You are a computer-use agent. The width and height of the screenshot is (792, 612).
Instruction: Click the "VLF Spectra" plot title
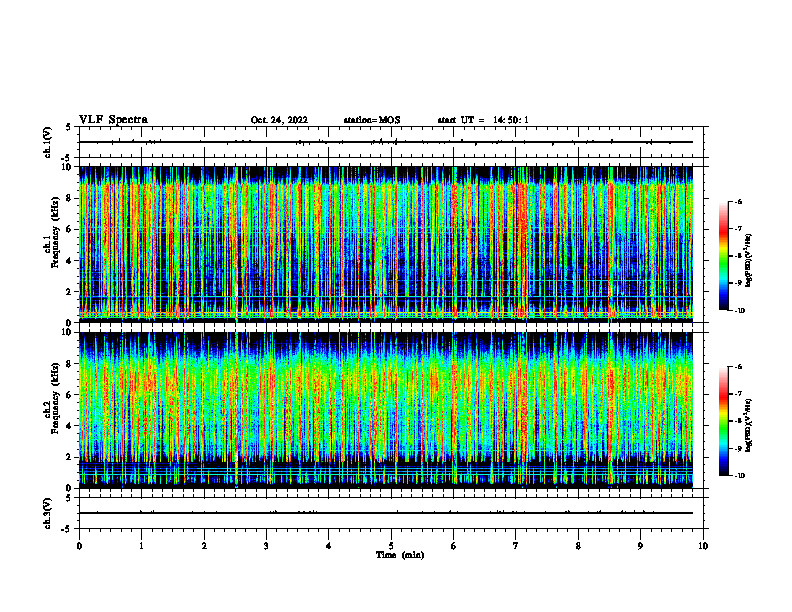click(113, 120)
